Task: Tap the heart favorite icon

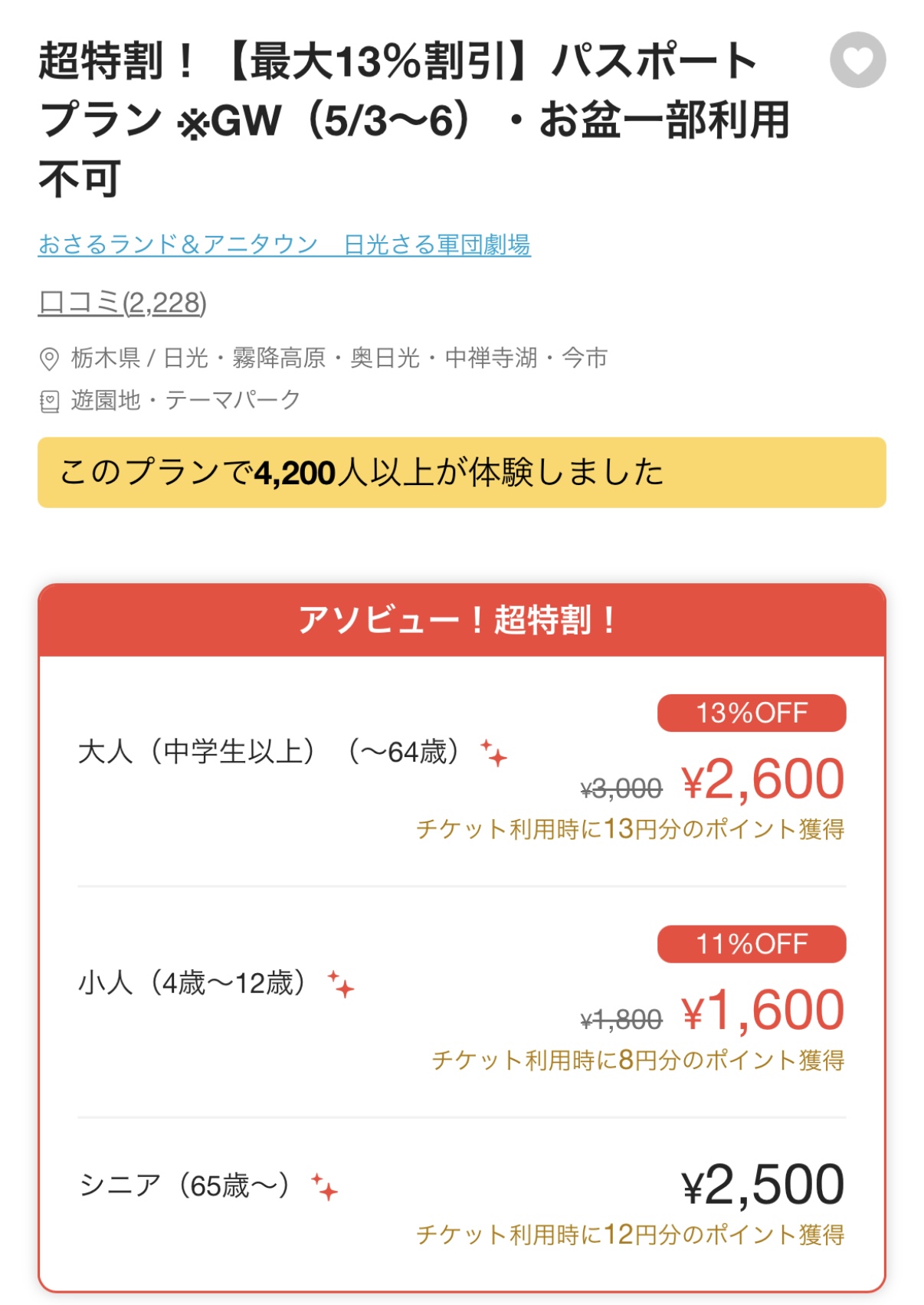Action: click(857, 60)
